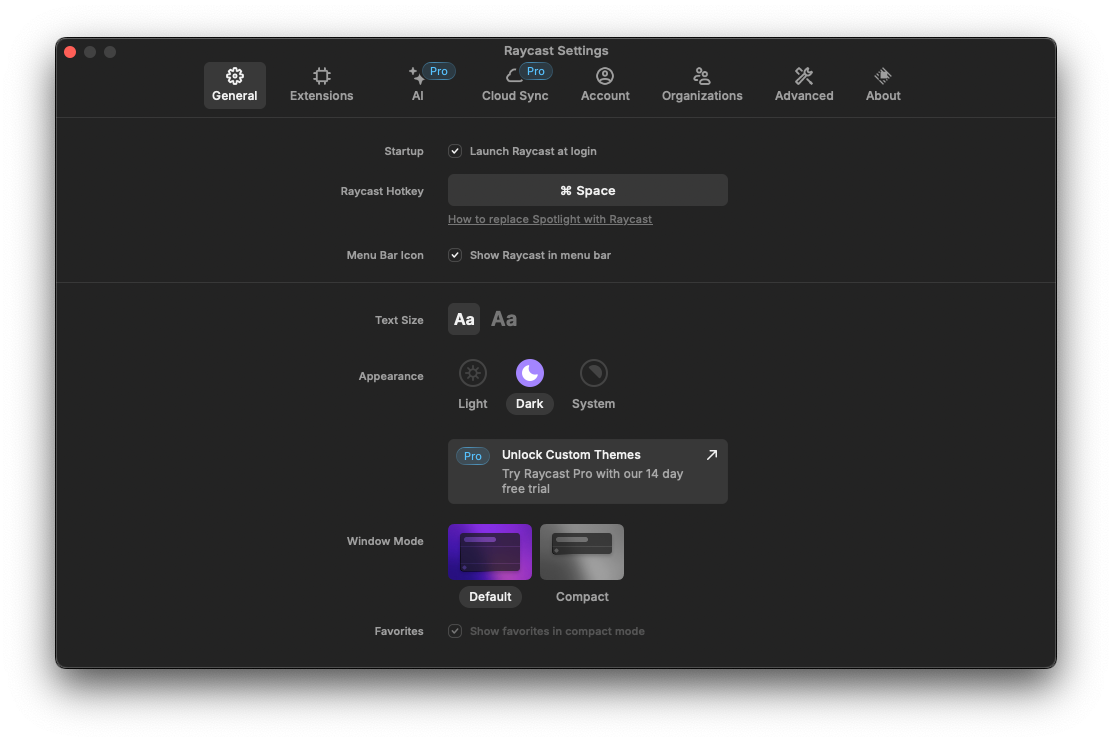Click the Text Size label

tap(399, 321)
